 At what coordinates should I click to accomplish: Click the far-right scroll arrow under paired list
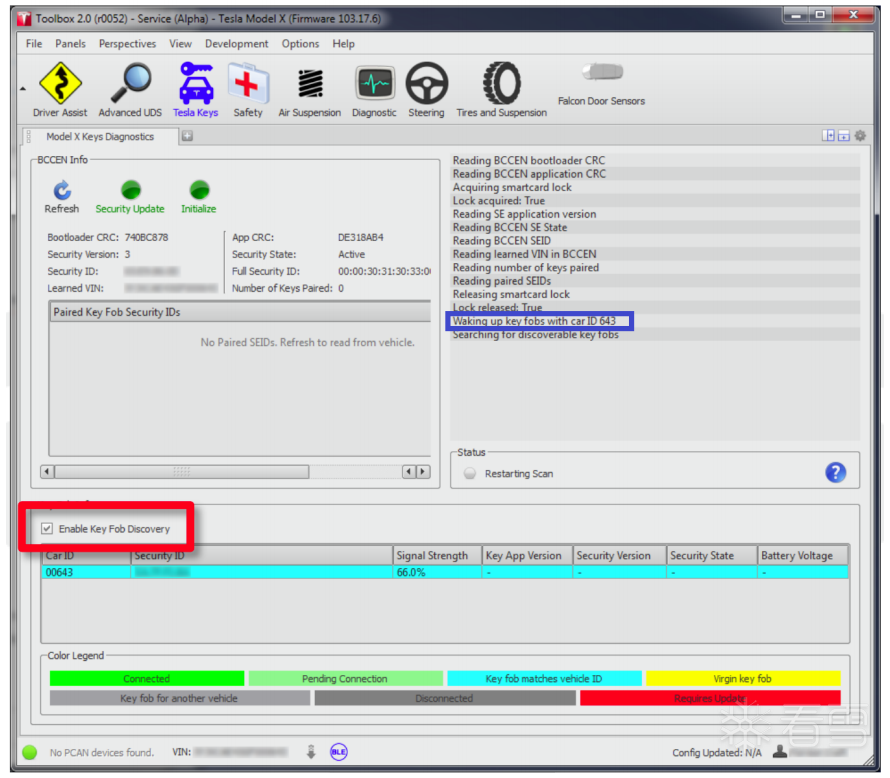pyautogui.click(x=423, y=472)
